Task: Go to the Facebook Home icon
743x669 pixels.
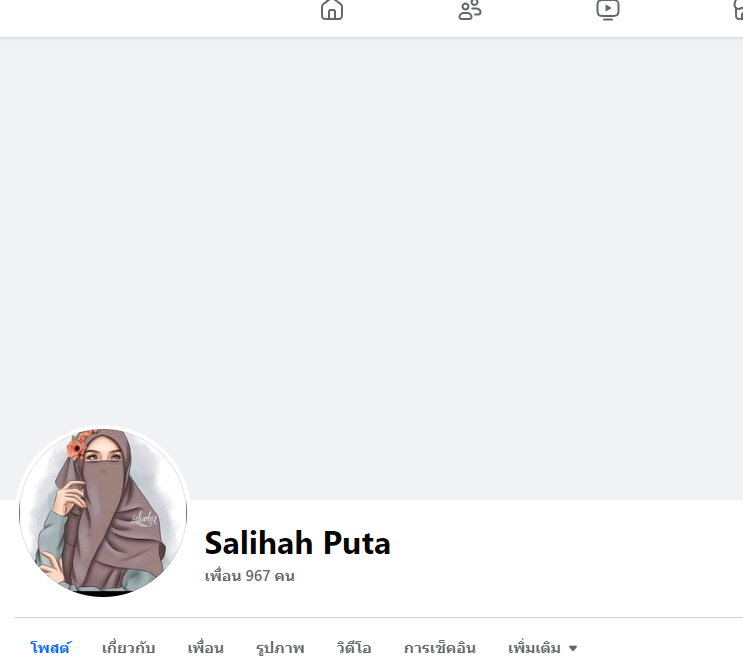Action: point(332,9)
